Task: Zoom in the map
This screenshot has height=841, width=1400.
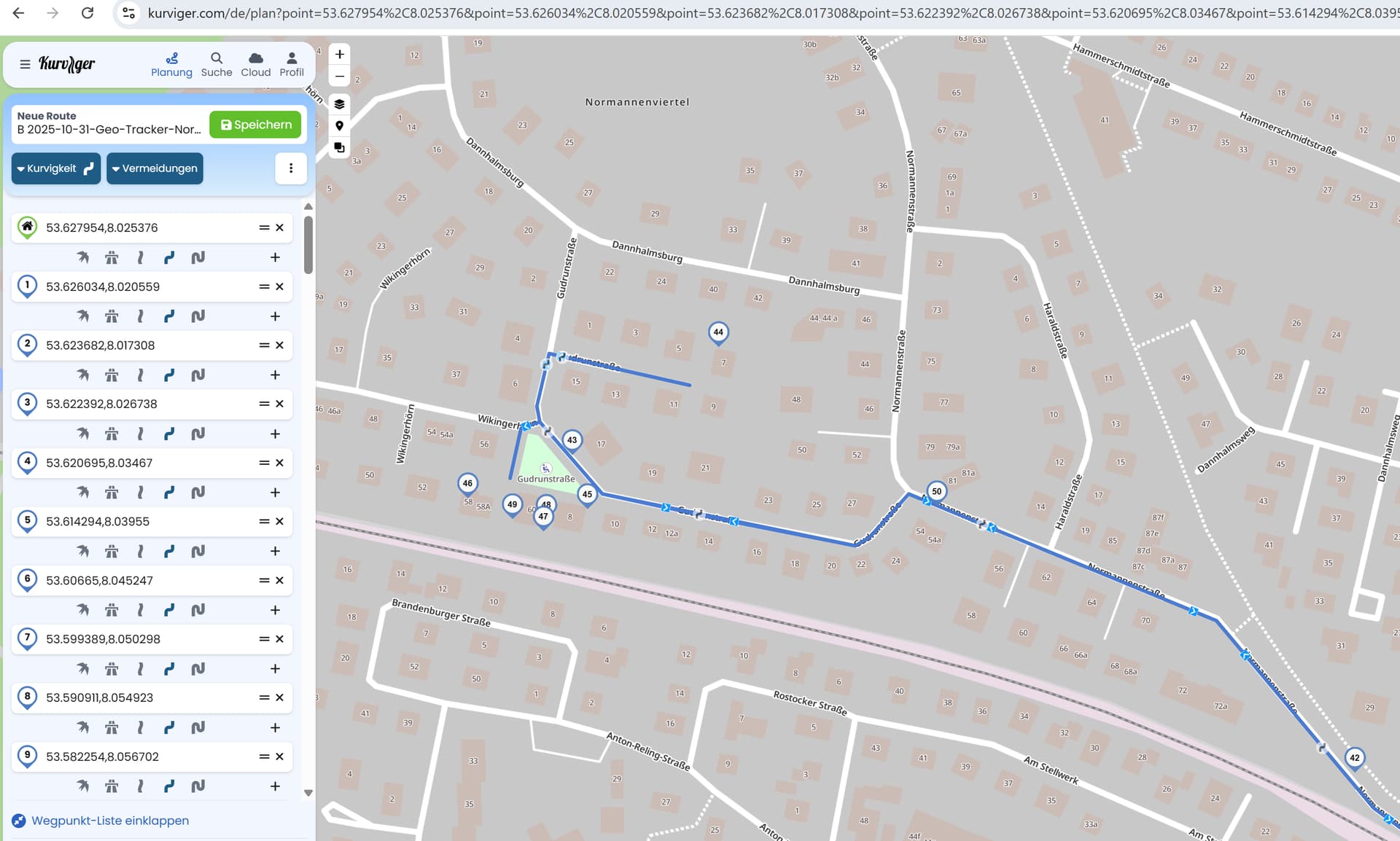Action: [339, 55]
